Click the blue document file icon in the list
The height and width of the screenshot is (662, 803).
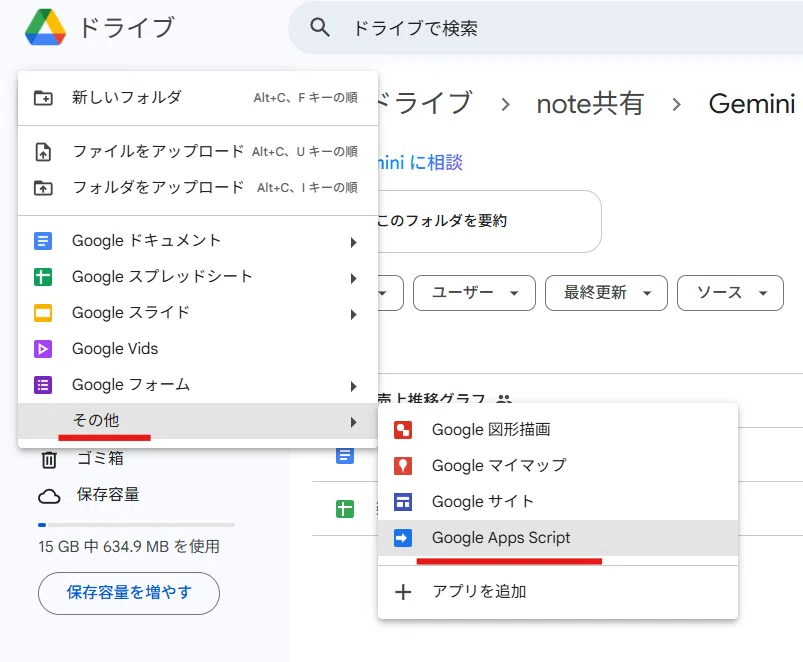click(x=345, y=455)
